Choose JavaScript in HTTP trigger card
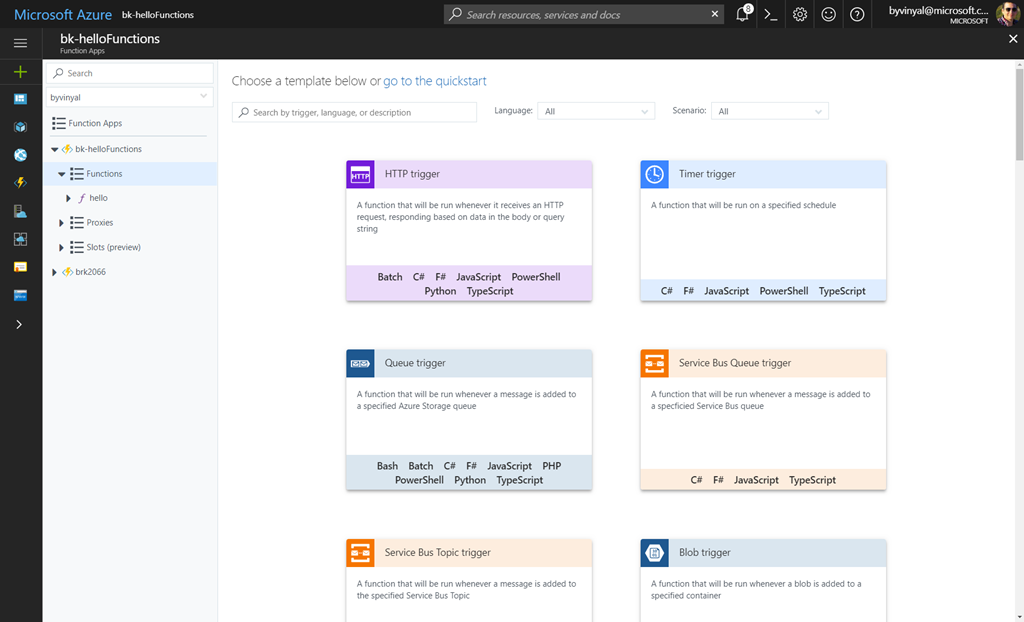The image size is (1024, 622). pos(479,277)
